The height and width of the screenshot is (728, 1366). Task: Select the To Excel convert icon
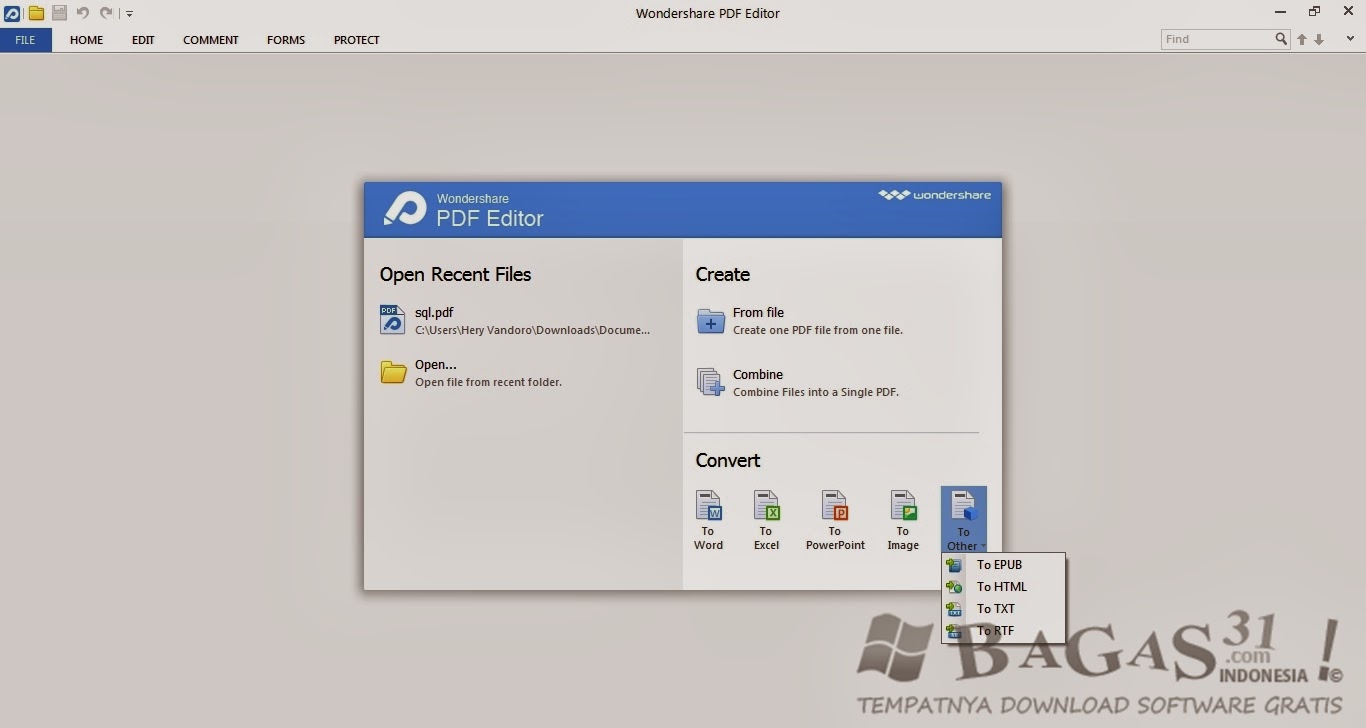766,505
